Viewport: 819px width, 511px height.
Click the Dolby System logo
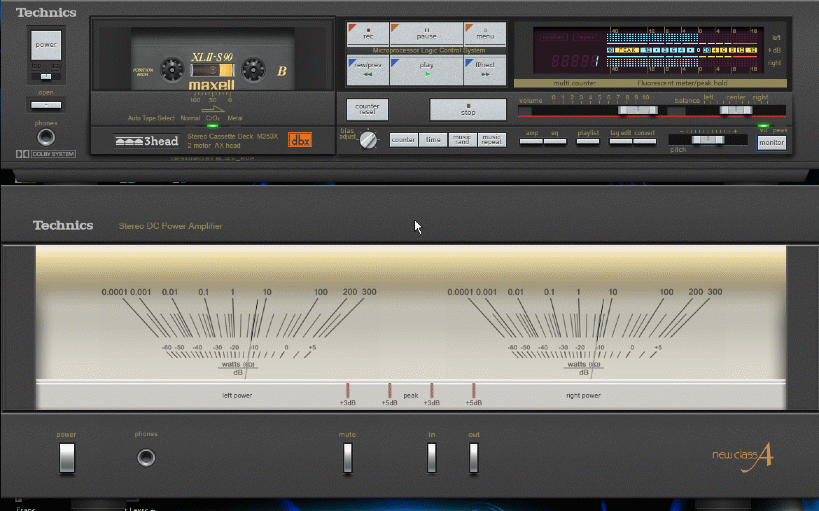coord(46,154)
